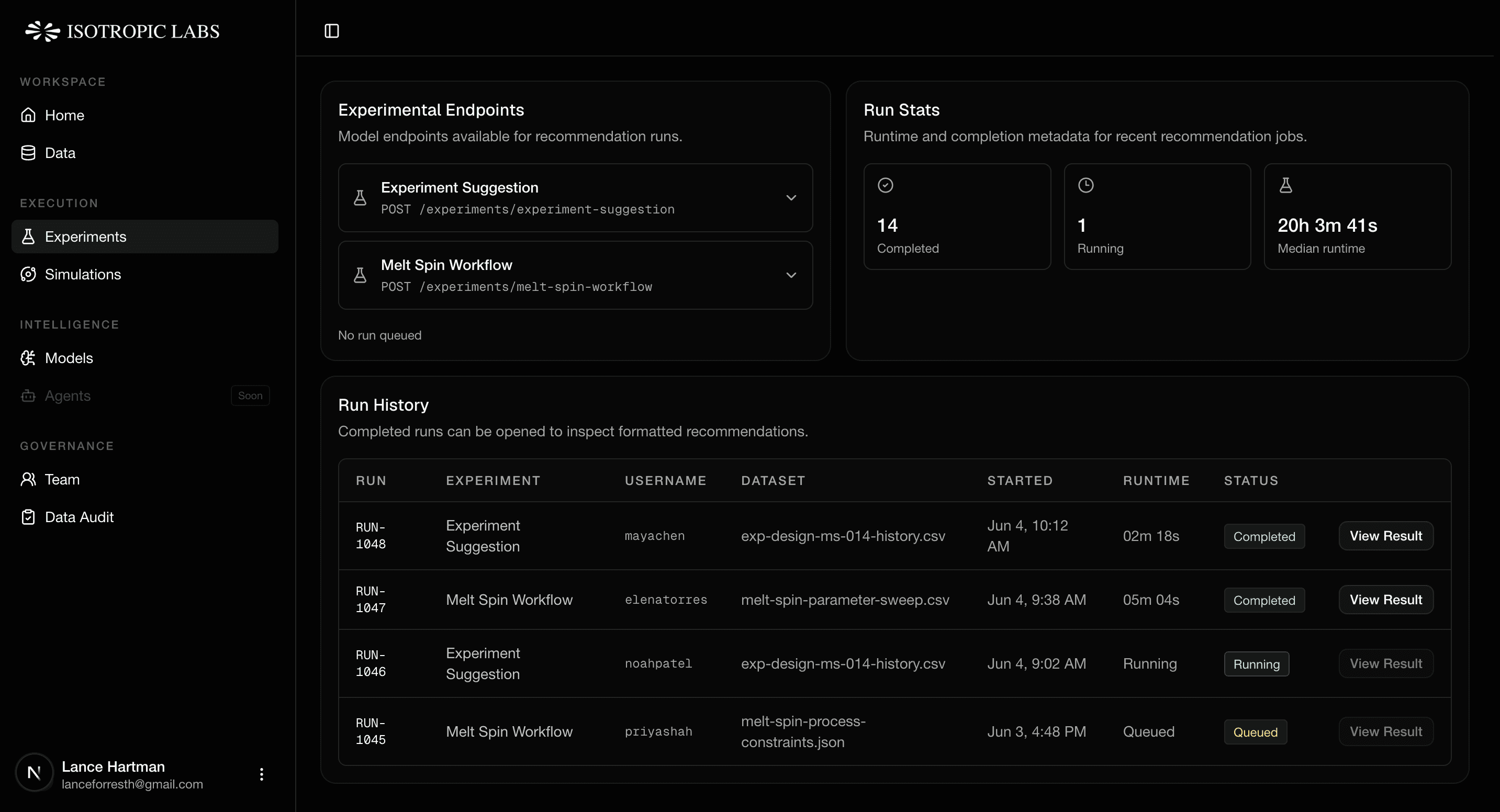Click flask icon beside Melt Spin Workflow endpoint

(361, 275)
